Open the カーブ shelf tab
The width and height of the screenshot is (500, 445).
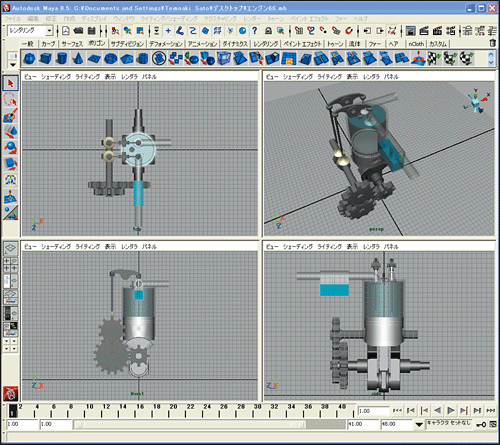(x=48, y=44)
